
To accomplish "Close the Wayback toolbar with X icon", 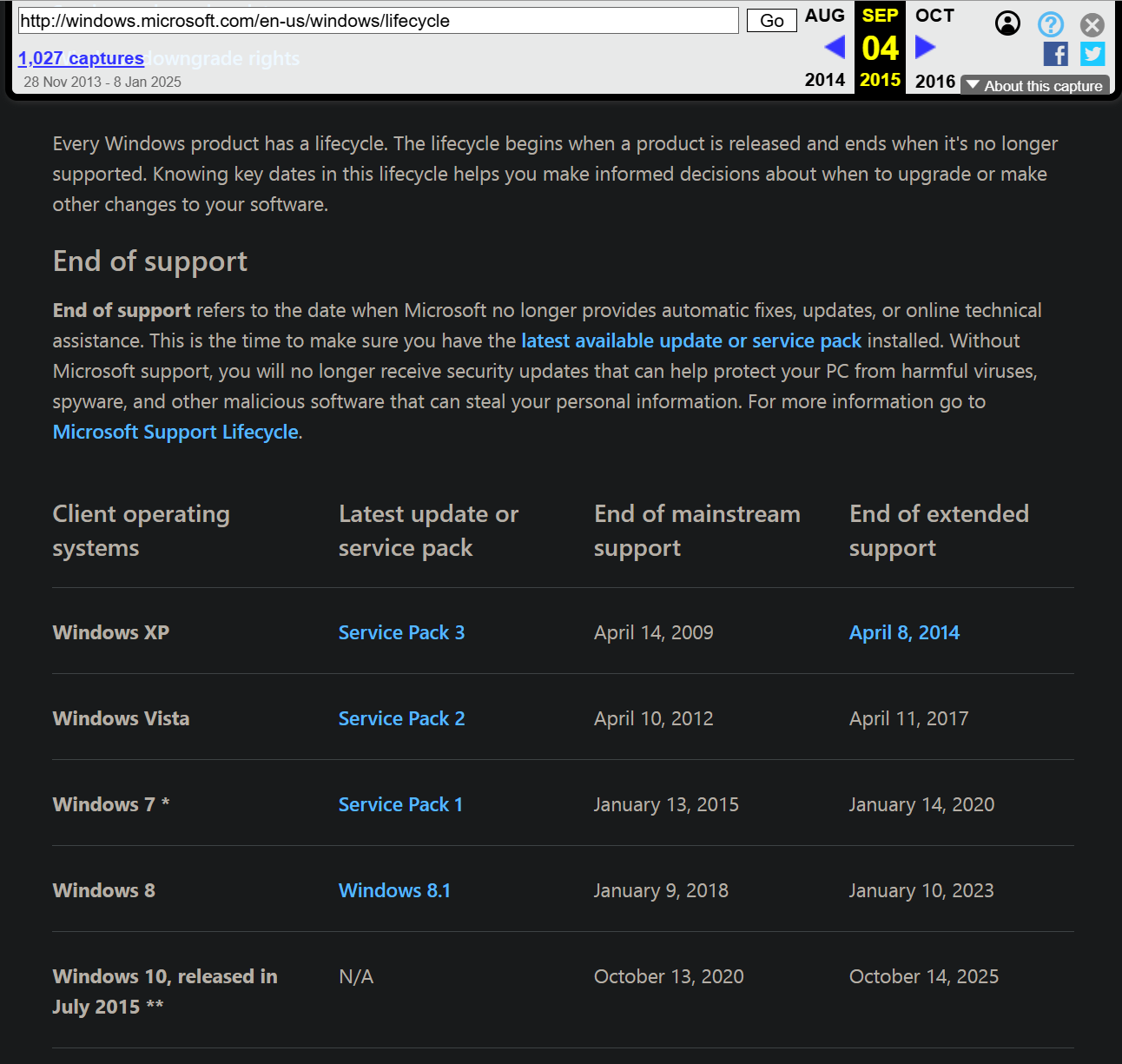I will (1092, 24).
